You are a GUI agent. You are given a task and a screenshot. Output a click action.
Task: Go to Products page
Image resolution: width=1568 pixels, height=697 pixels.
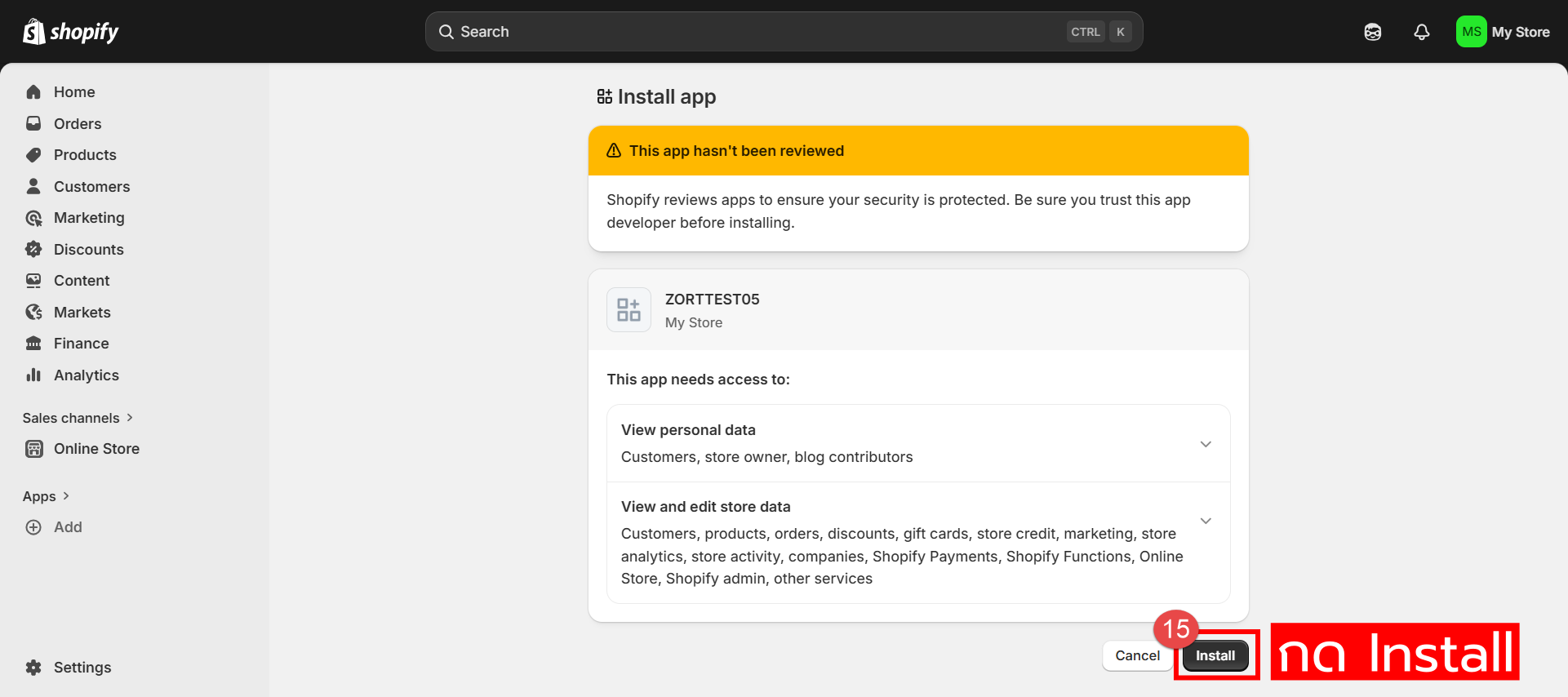tap(85, 155)
